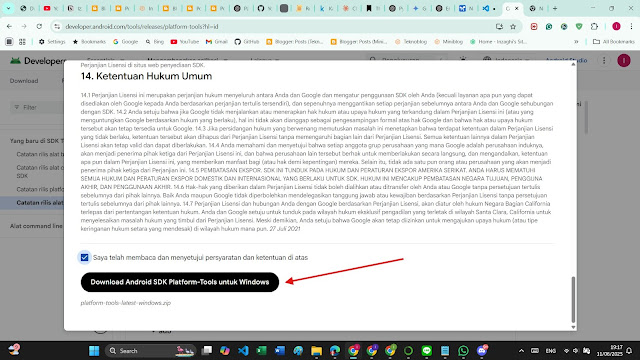Open the Gmail bookmark
This screenshot has width=640, height=360.
(217, 42)
